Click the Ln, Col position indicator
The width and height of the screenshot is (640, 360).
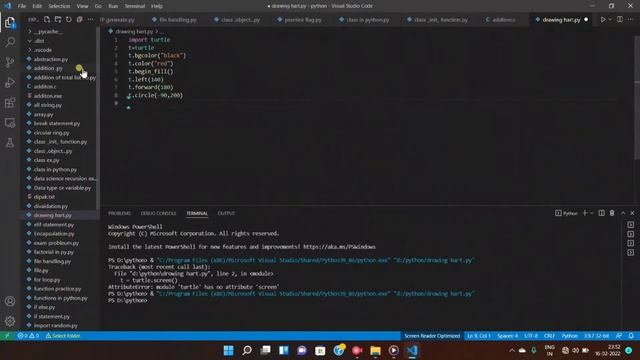479,336
